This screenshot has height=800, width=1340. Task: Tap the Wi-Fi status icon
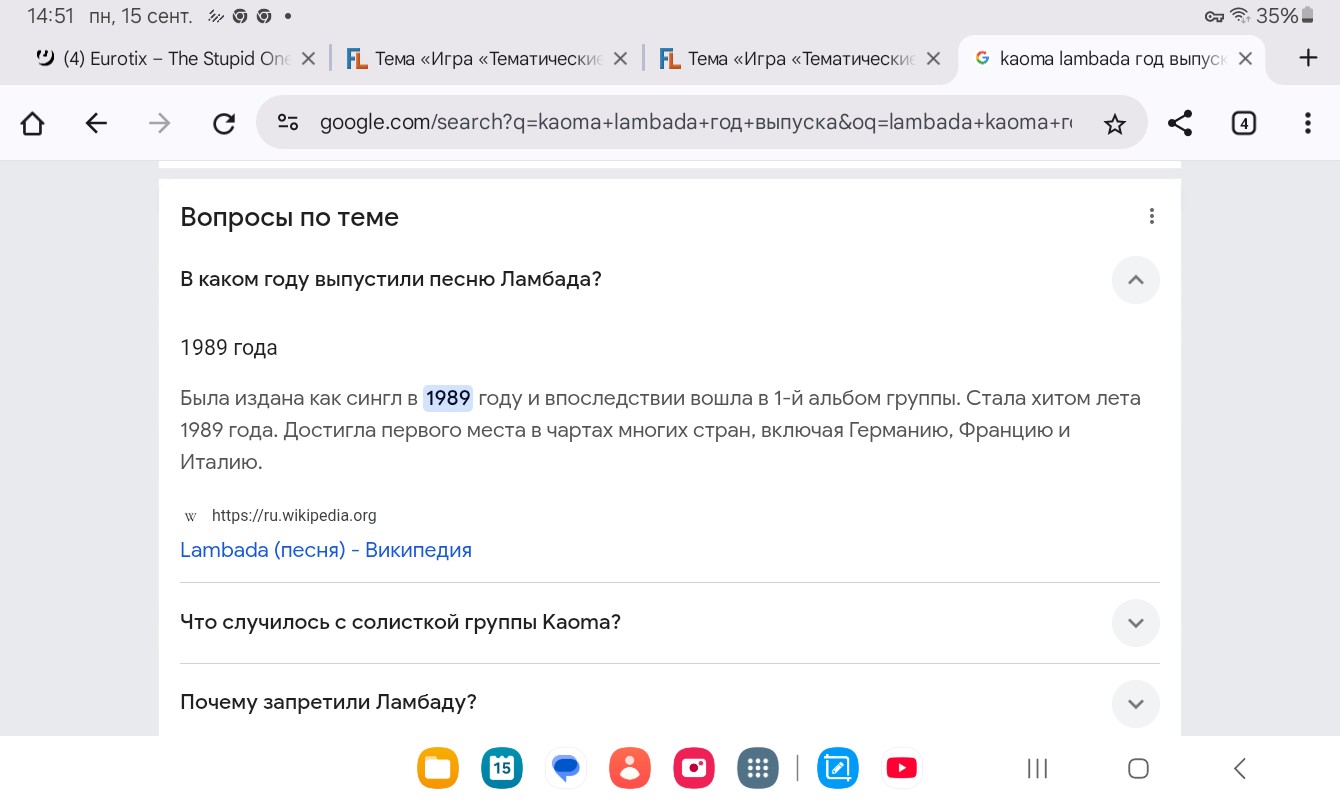point(1241,16)
